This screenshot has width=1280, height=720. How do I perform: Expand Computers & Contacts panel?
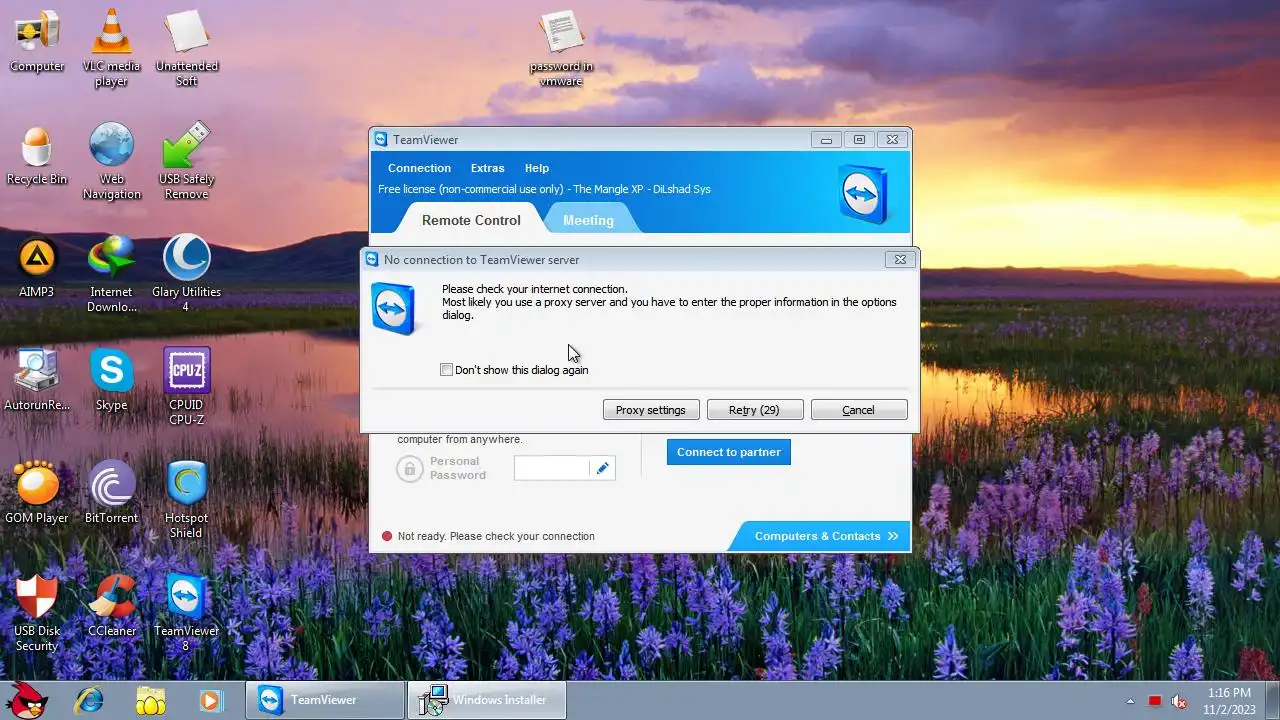(x=820, y=536)
